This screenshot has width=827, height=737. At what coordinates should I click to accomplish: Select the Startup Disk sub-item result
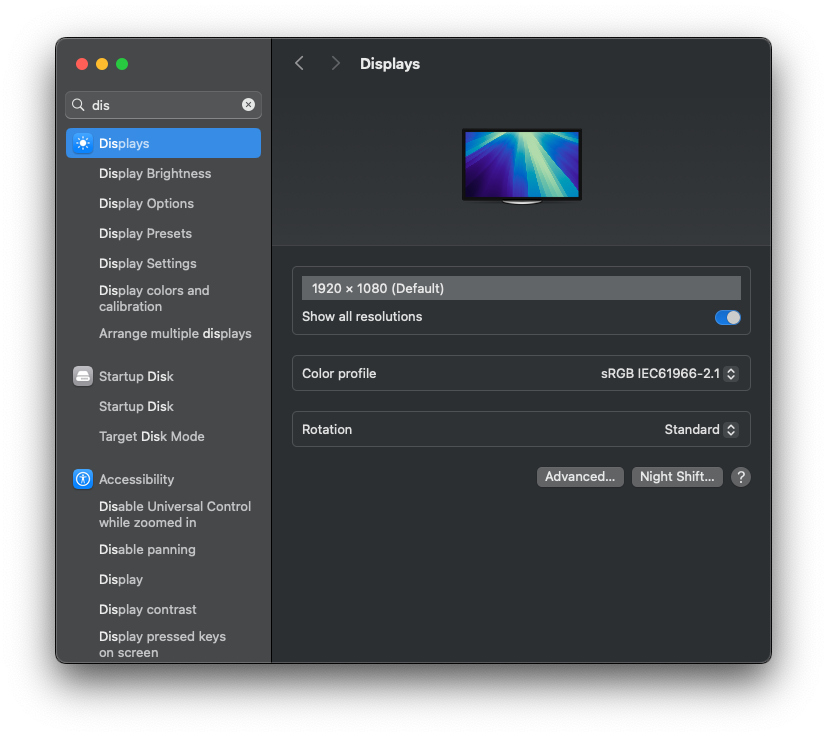(136, 406)
